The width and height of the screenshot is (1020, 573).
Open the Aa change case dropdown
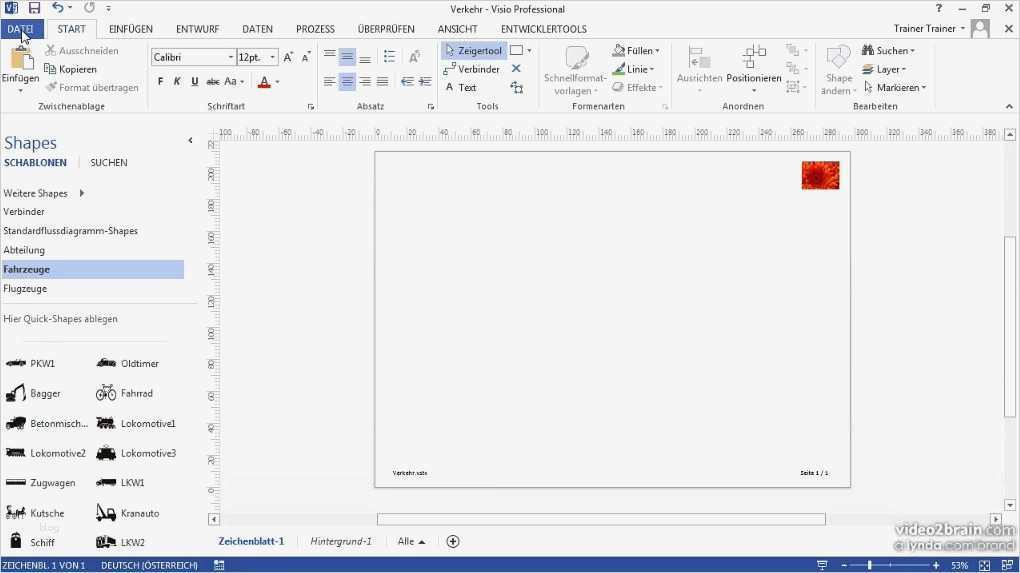234,82
